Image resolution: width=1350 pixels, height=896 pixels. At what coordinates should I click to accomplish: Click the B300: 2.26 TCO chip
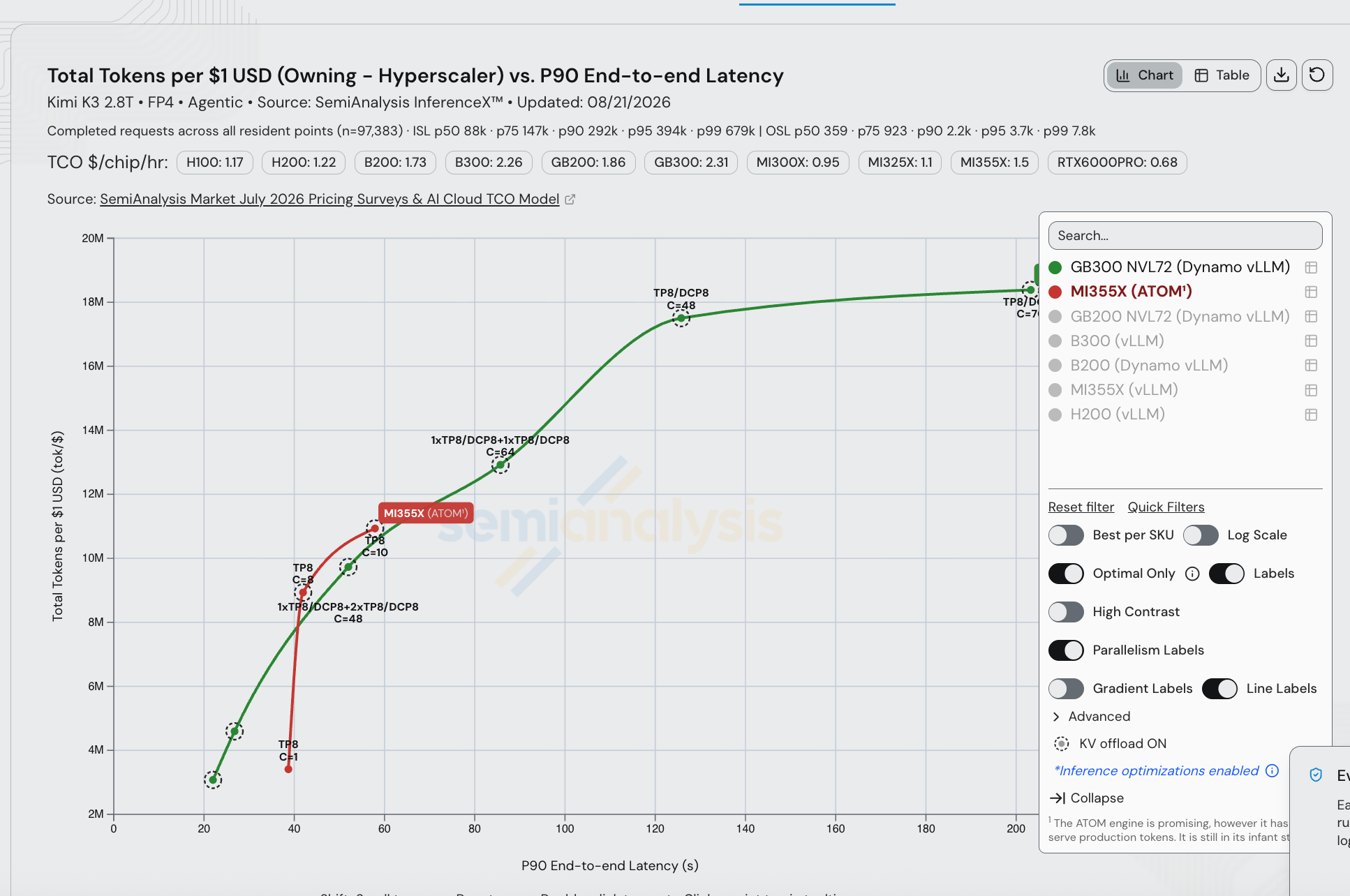coord(489,163)
